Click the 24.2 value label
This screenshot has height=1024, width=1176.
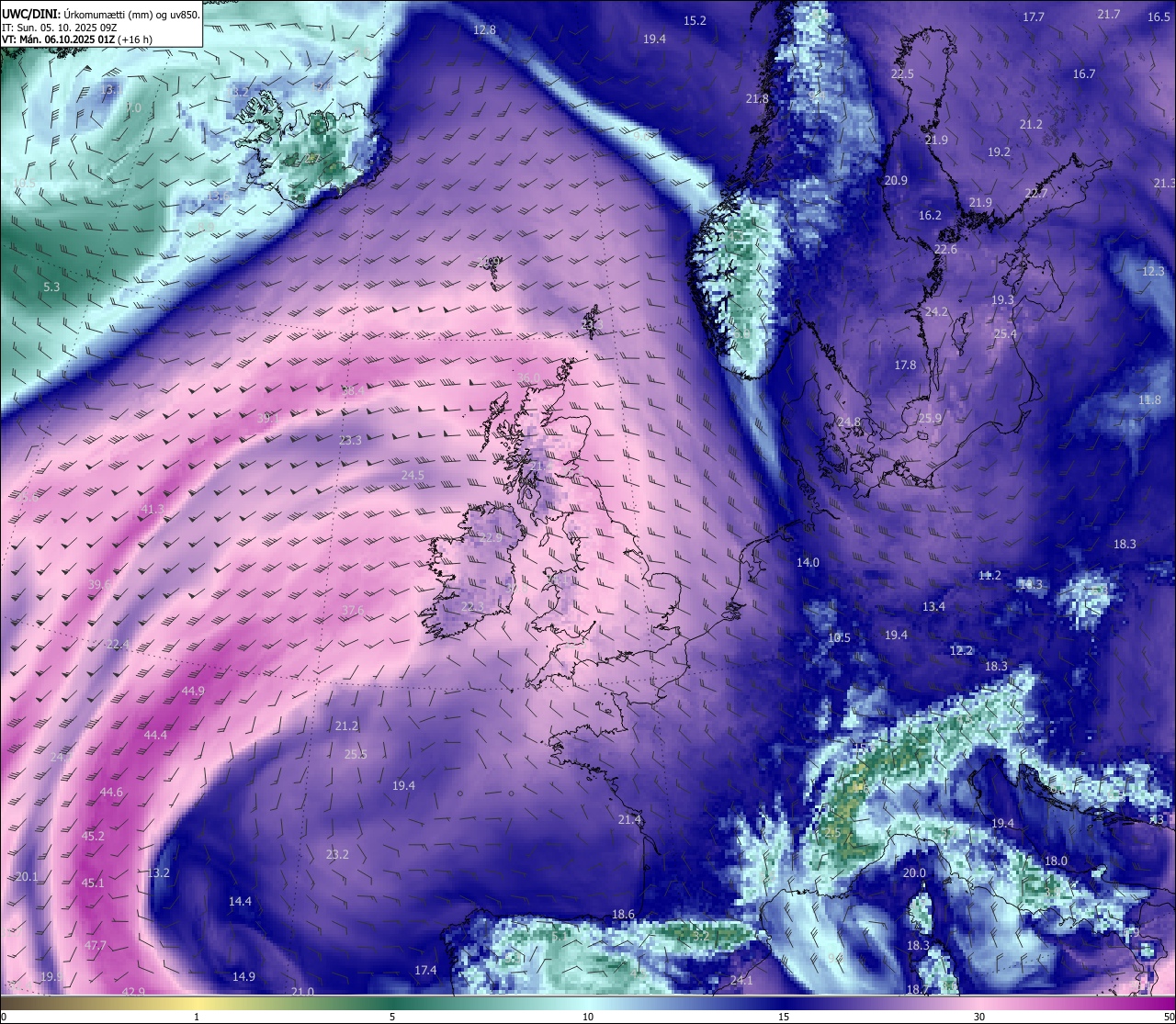point(936,311)
